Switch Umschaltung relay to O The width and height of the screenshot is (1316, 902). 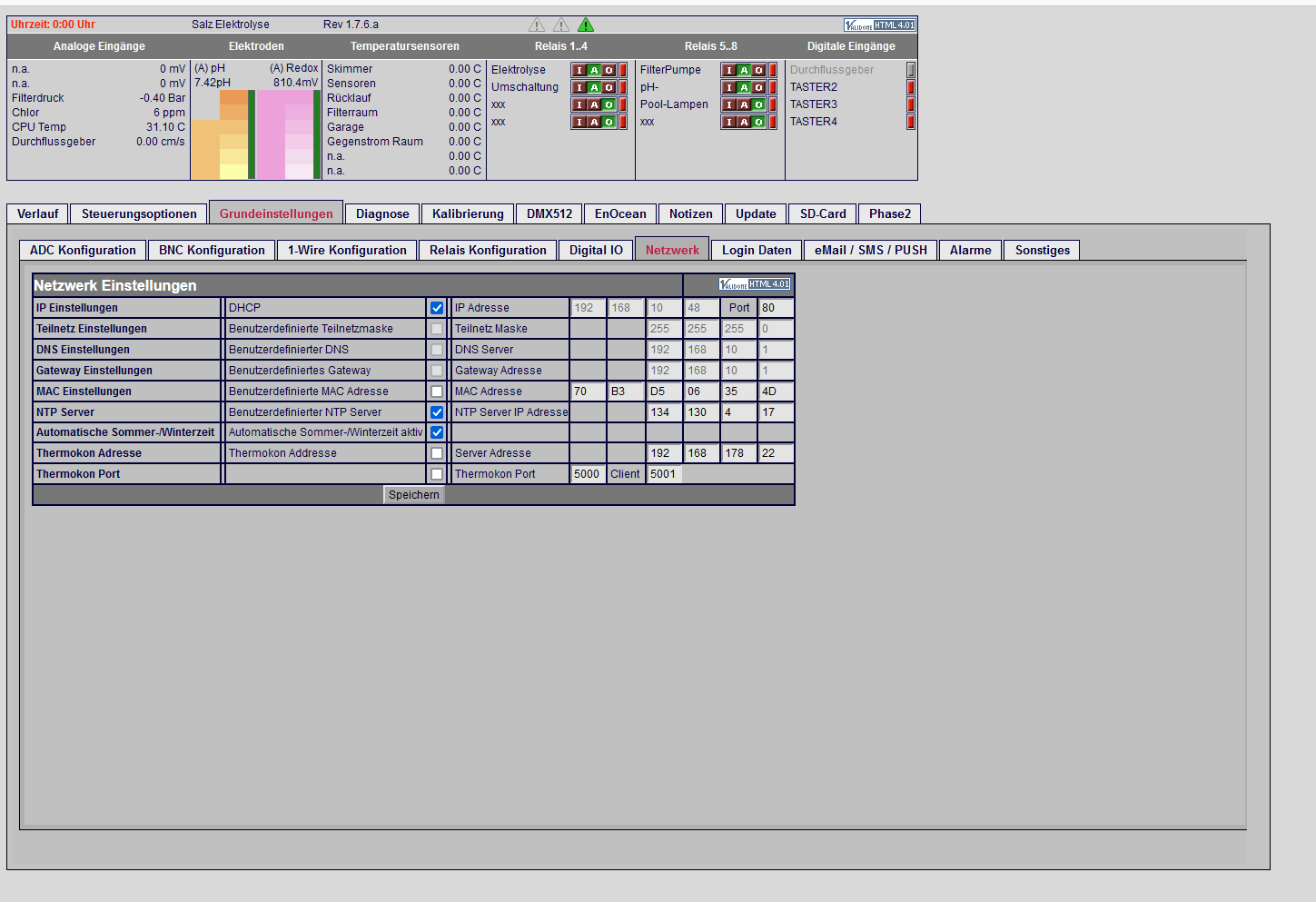[609, 87]
